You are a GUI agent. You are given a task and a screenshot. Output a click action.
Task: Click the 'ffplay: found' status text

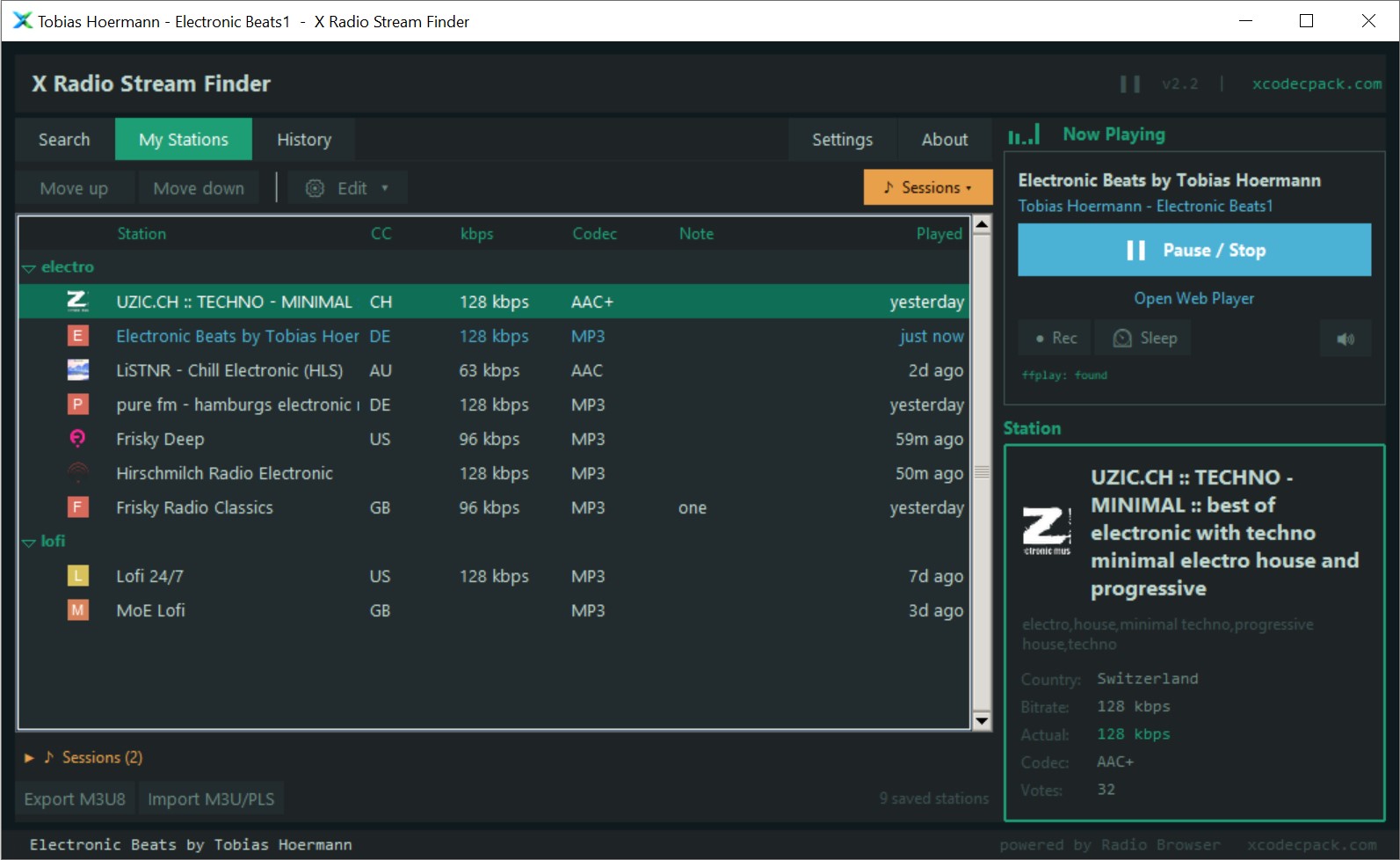(1064, 375)
